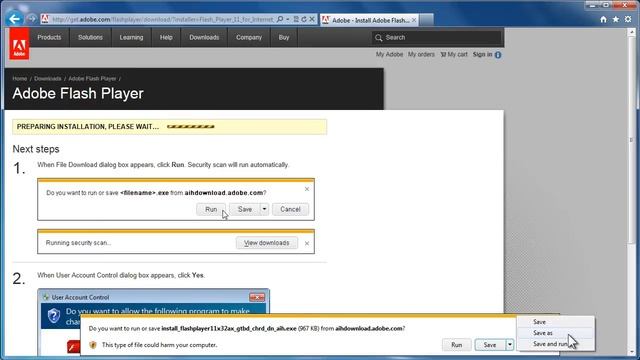Click the security shield warning icon

click(93, 345)
